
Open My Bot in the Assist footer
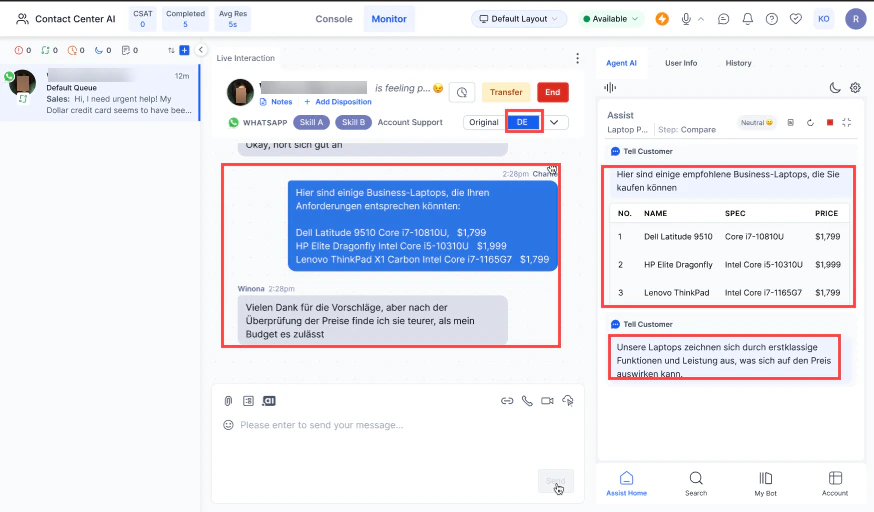pyautogui.click(x=765, y=484)
